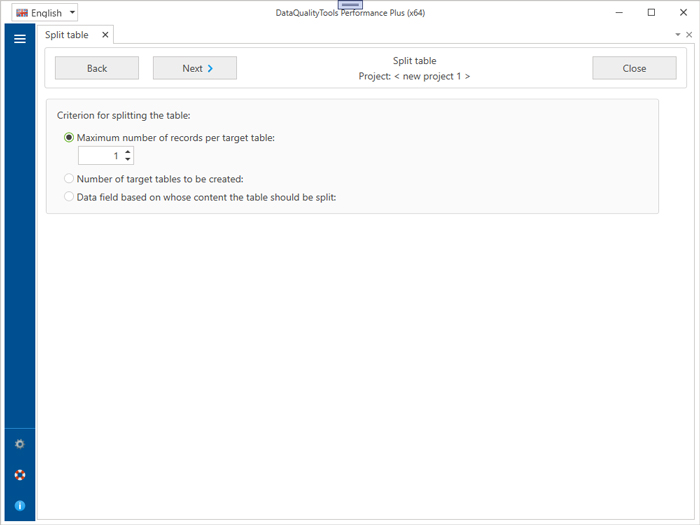
Task: Click the Next button
Action: coord(195,68)
